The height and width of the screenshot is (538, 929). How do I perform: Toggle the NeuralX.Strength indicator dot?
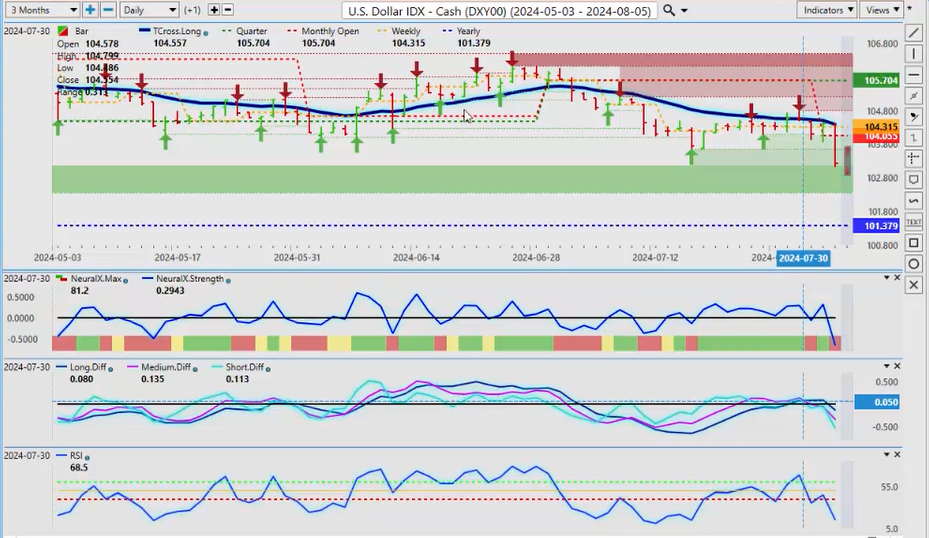click(229, 280)
